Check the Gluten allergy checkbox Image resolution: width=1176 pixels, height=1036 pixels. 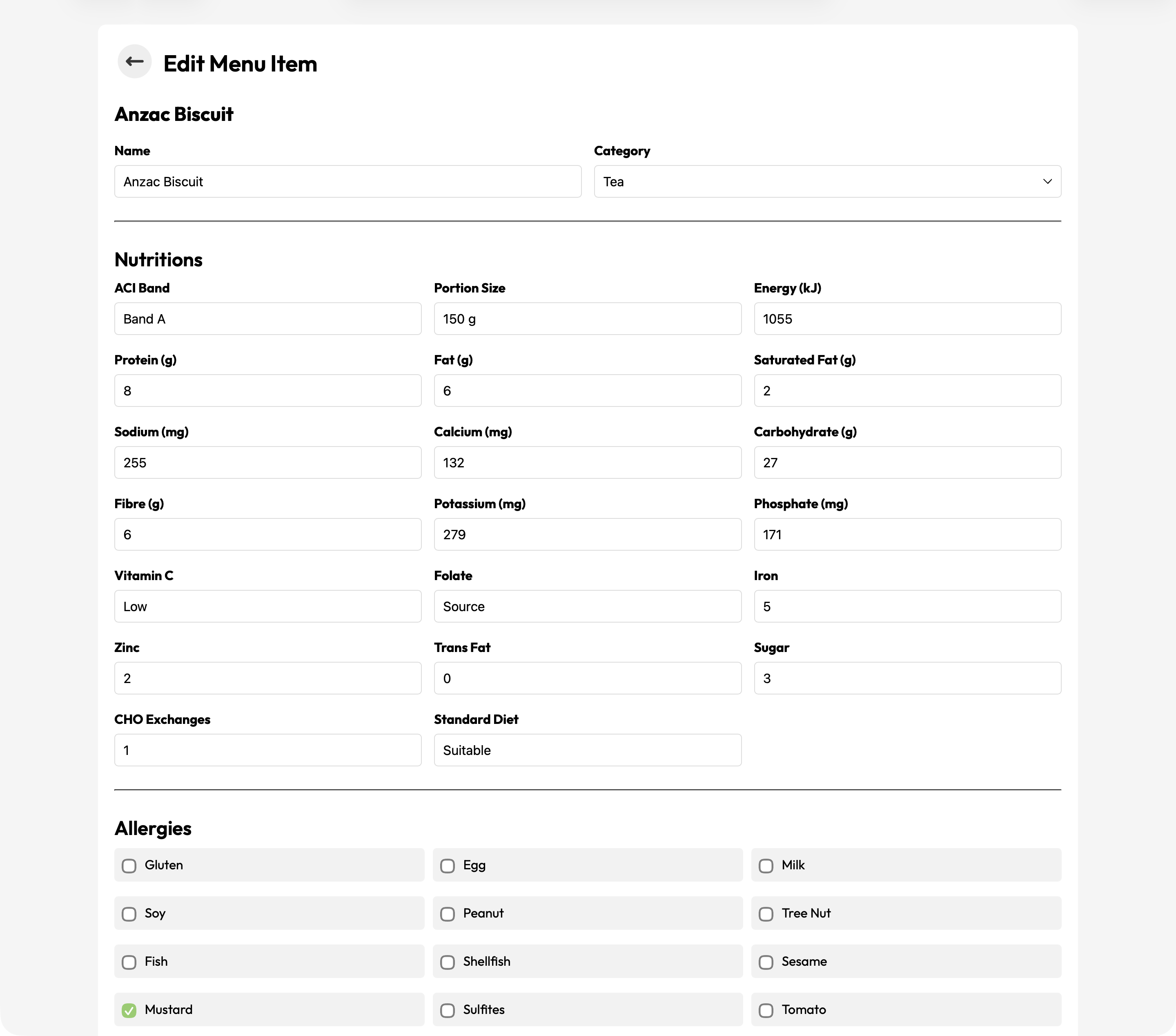pos(129,866)
